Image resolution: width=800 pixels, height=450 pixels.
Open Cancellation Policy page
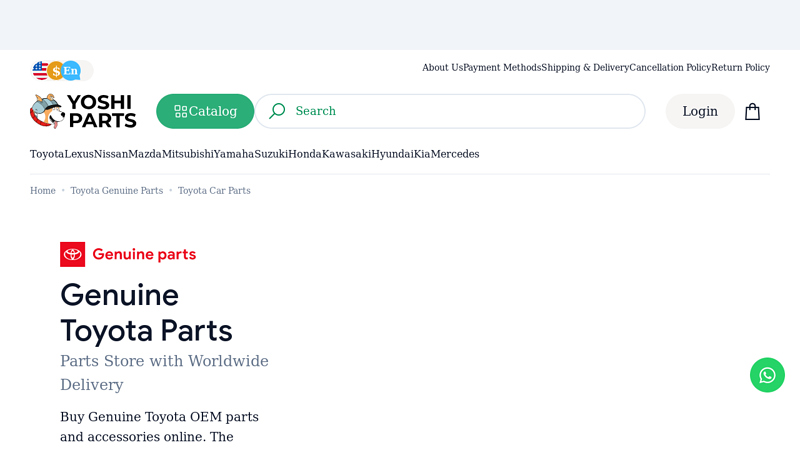pyautogui.click(x=670, y=67)
